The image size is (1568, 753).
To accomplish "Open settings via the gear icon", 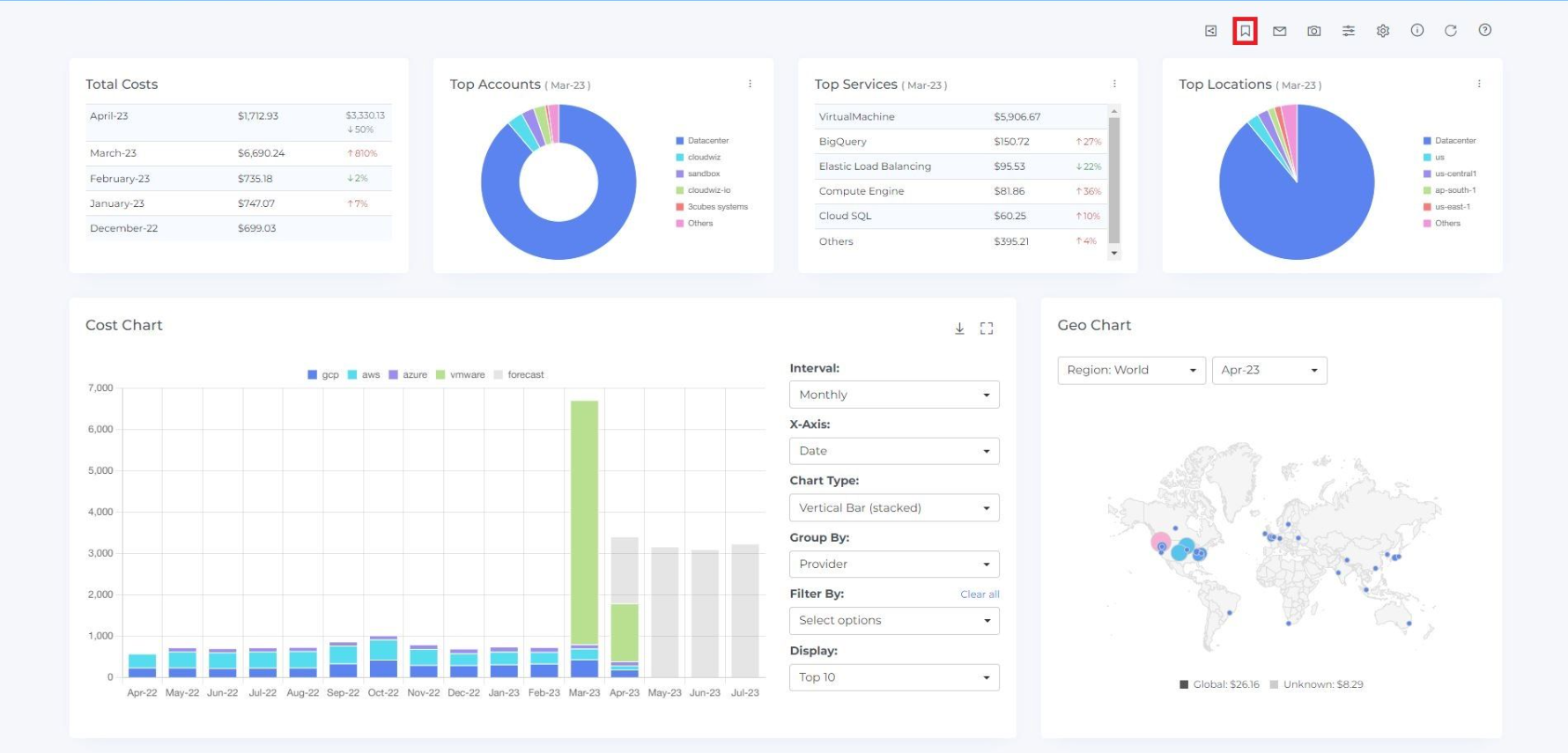I will pyautogui.click(x=1383, y=31).
